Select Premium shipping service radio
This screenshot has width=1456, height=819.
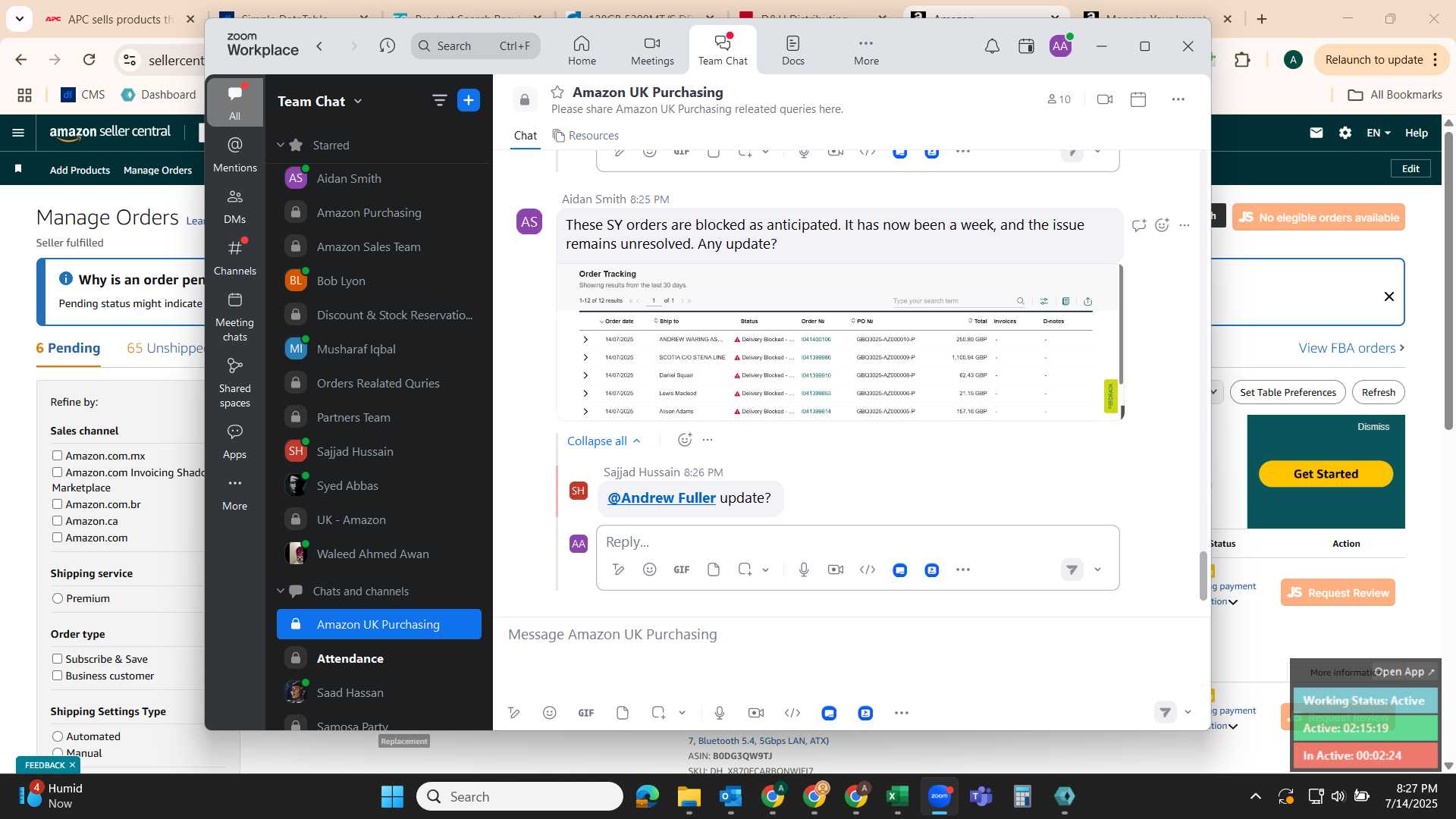click(x=58, y=598)
